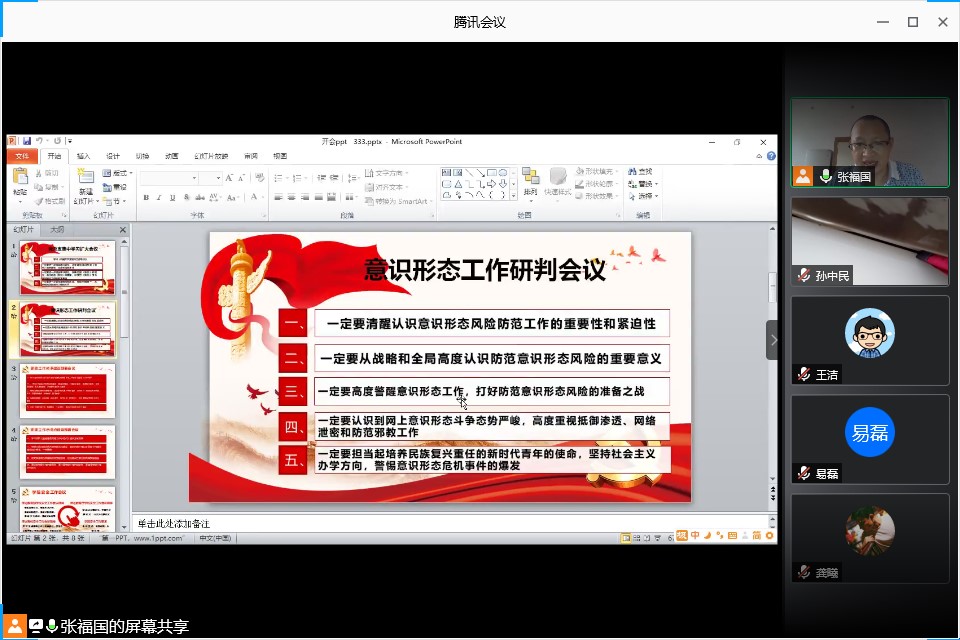Click the PowerPoint Save icon in quick access toolbar

pos(27,142)
